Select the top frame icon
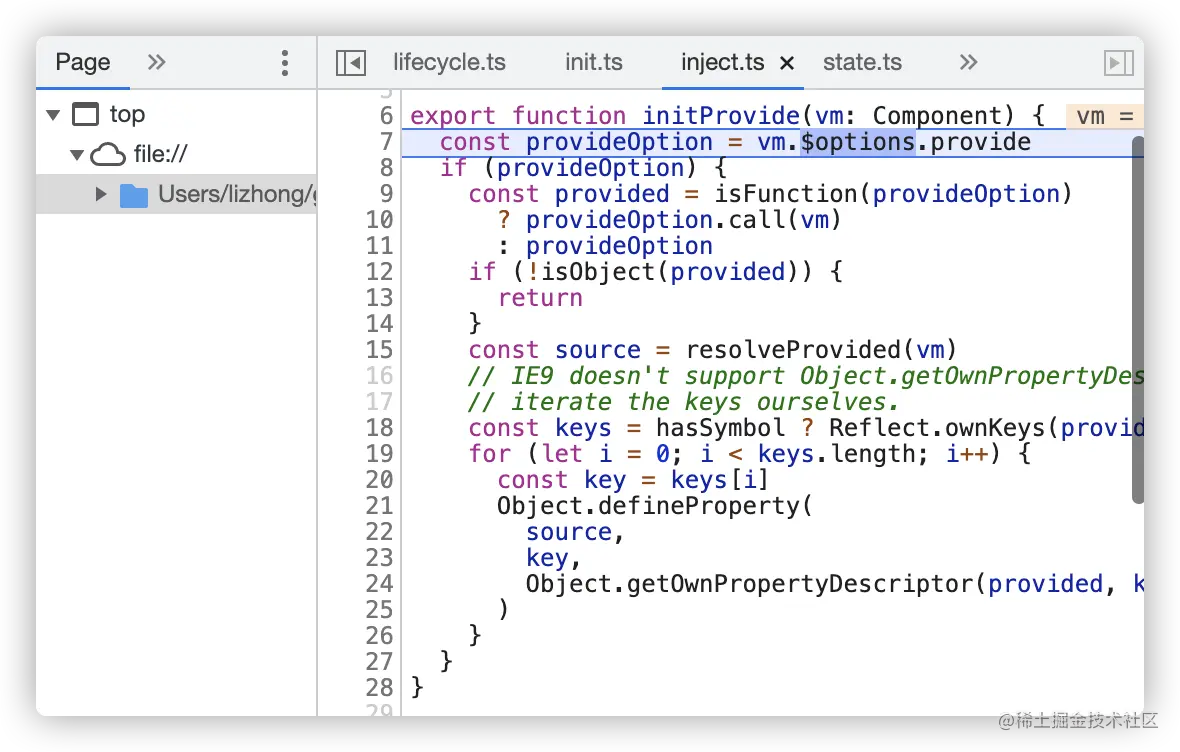1180x752 pixels. [x=85, y=114]
